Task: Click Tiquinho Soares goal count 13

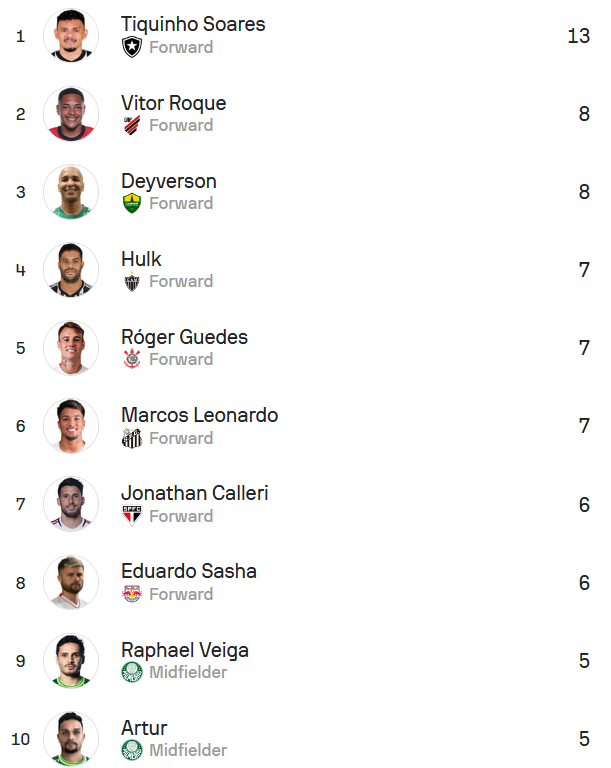Action: pyautogui.click(x=578, y=36)
